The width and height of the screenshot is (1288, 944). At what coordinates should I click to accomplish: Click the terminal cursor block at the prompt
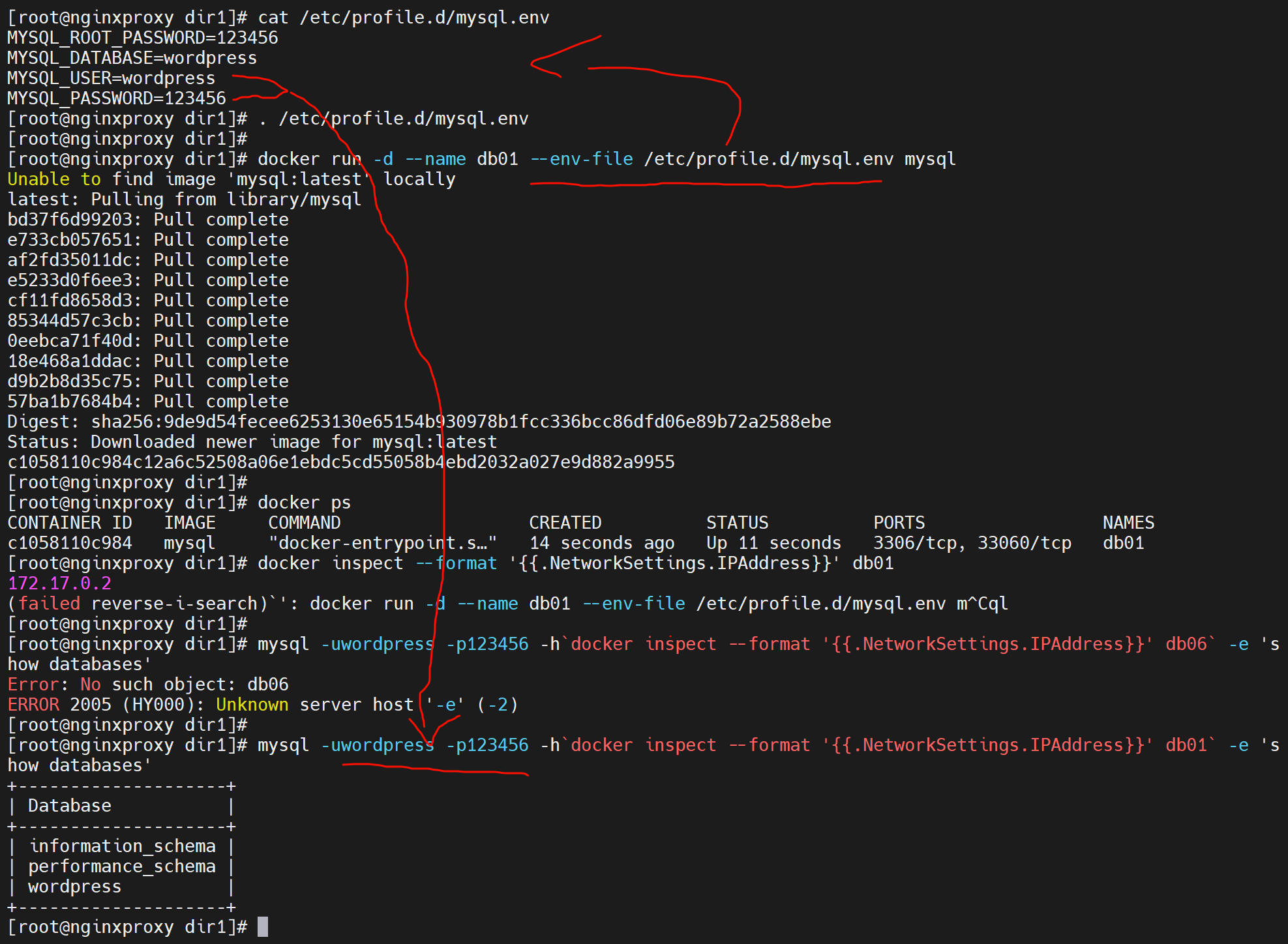coord(263,926)
